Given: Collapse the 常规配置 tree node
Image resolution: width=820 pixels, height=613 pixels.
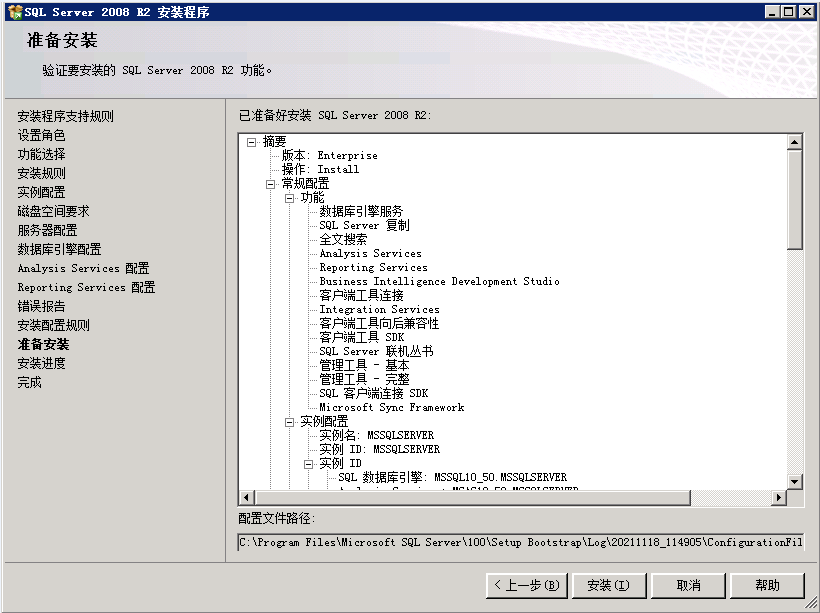Looking at the screenshot, I should click(271, 184).
